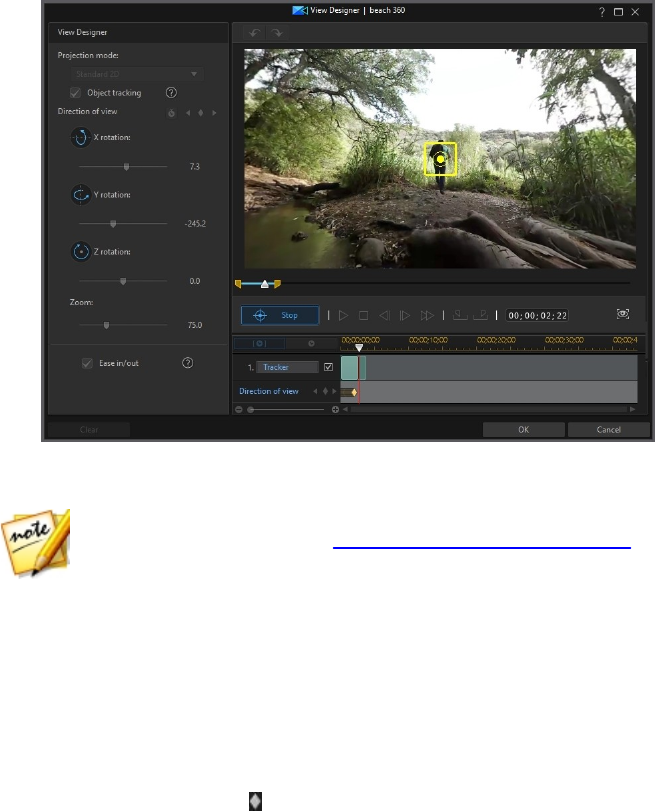Maximize the View Designer window
Image resolution: width=655 pixels, height=811 pixels.
pyautogui.click(x=618, y=12)
